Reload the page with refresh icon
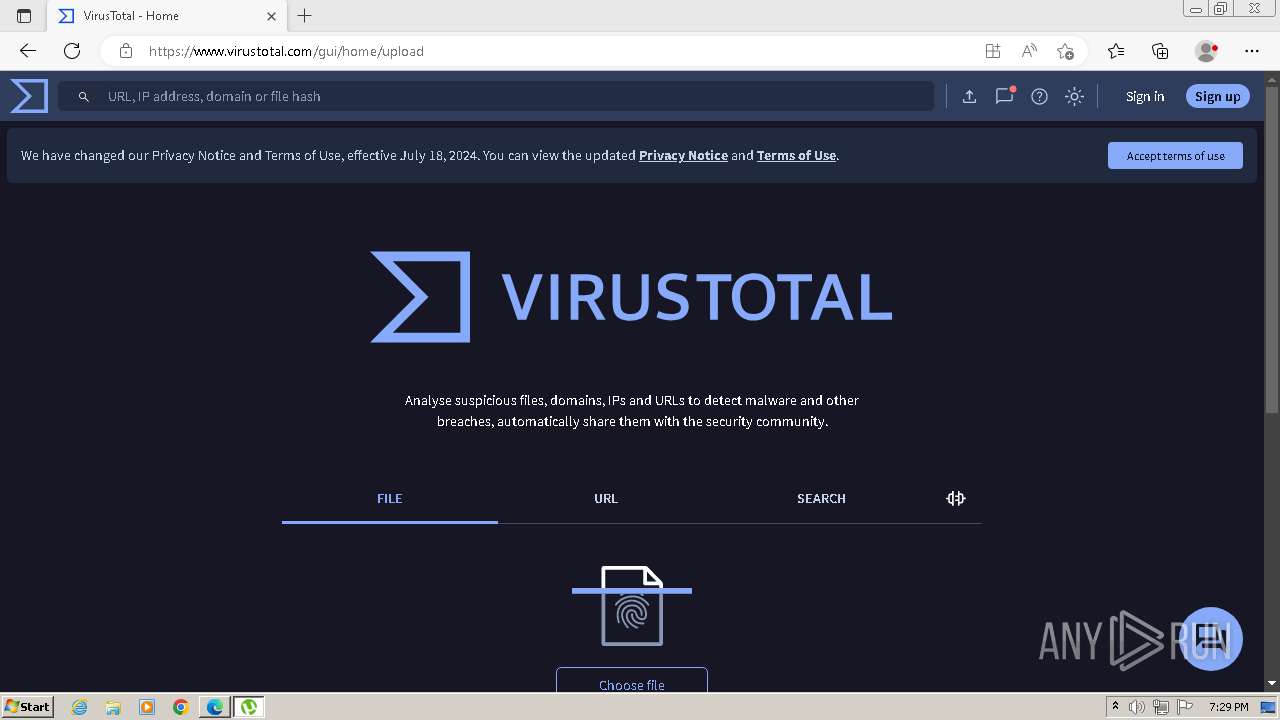The image size is (1280, 720). pos(72,51)
